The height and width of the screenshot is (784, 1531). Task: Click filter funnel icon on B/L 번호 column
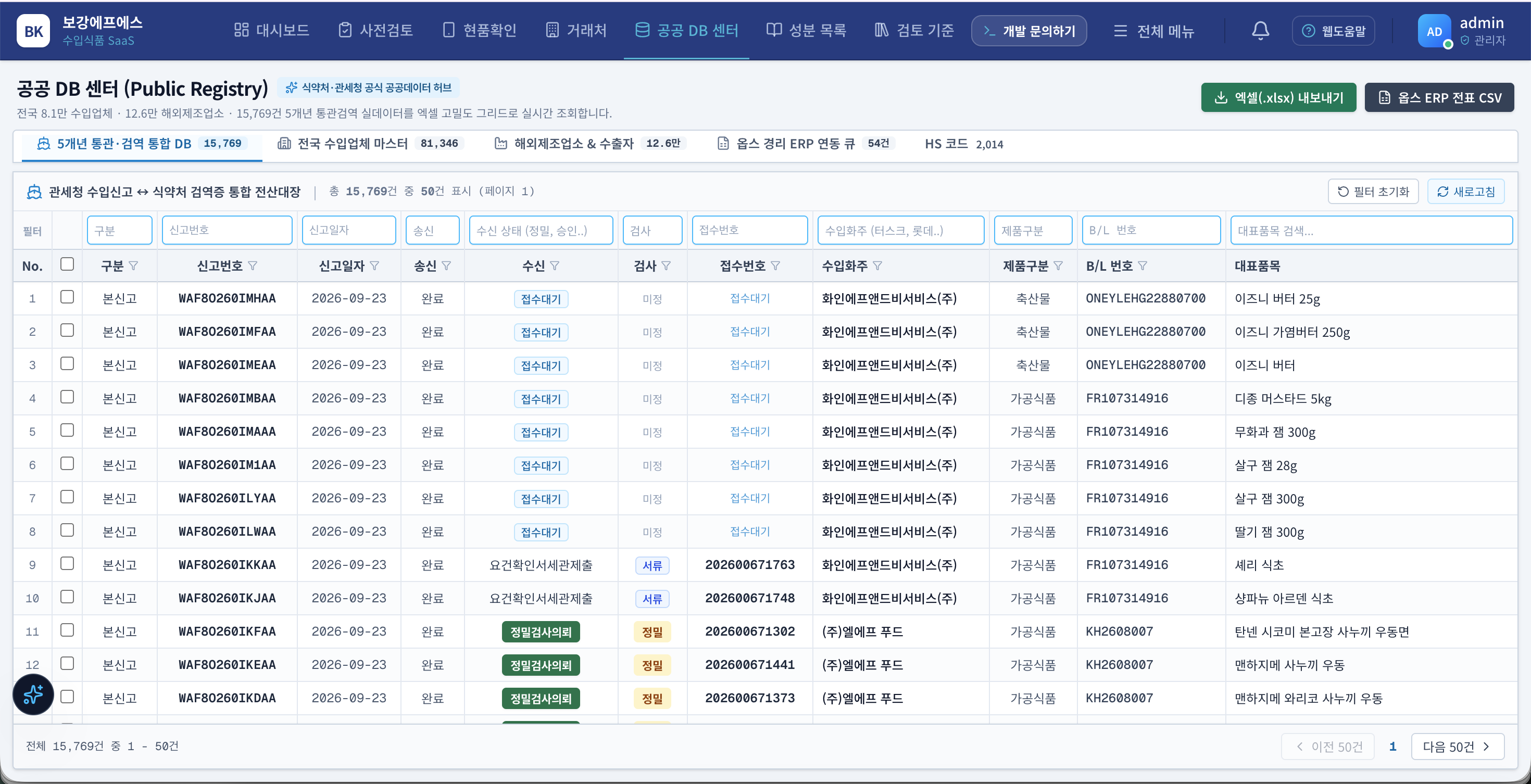[x=1143, y=265]
